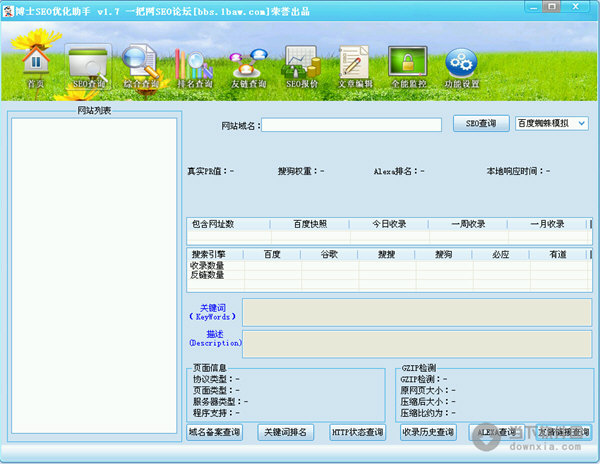This screenshot has width=600, height=464.
Task: Open the SEO报价 money icon
Action: coord(302,67)
